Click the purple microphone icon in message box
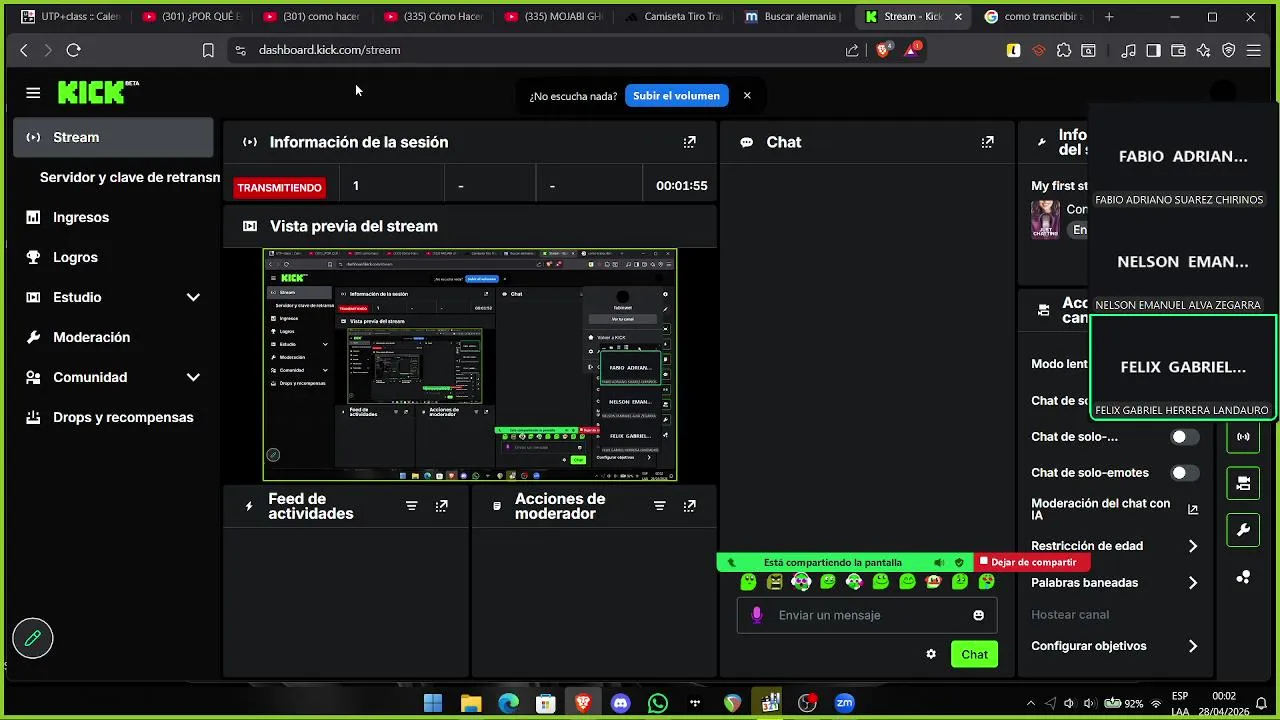Viewport: 1280px width, 720px height. tap(757, 615)
